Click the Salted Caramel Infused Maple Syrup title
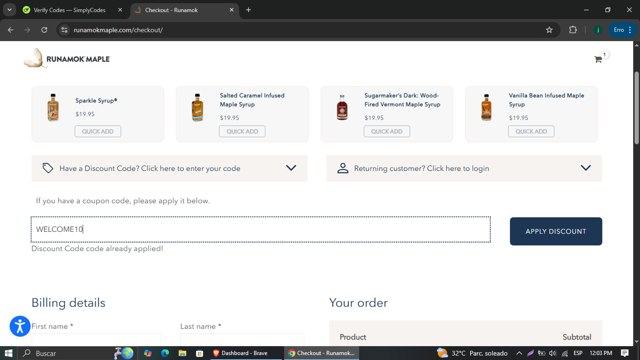Image resolution: width=640 pixels, height=360 pixels. 252,100
